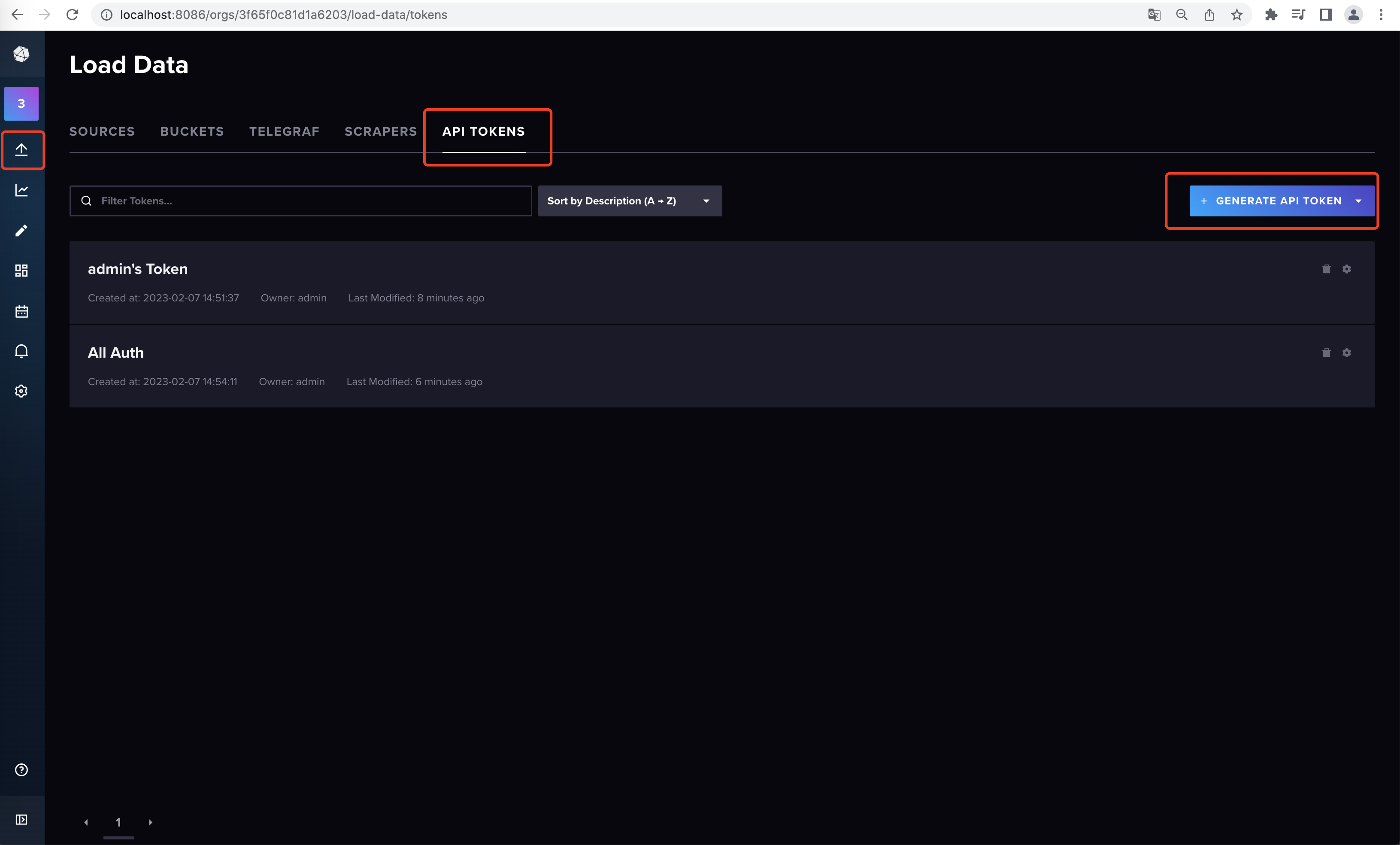The height and width of the screenshot is (845, 1400).
Task: Click 'Last Modified: 6 minutes ago' text
Action: (x=415, y=381)
